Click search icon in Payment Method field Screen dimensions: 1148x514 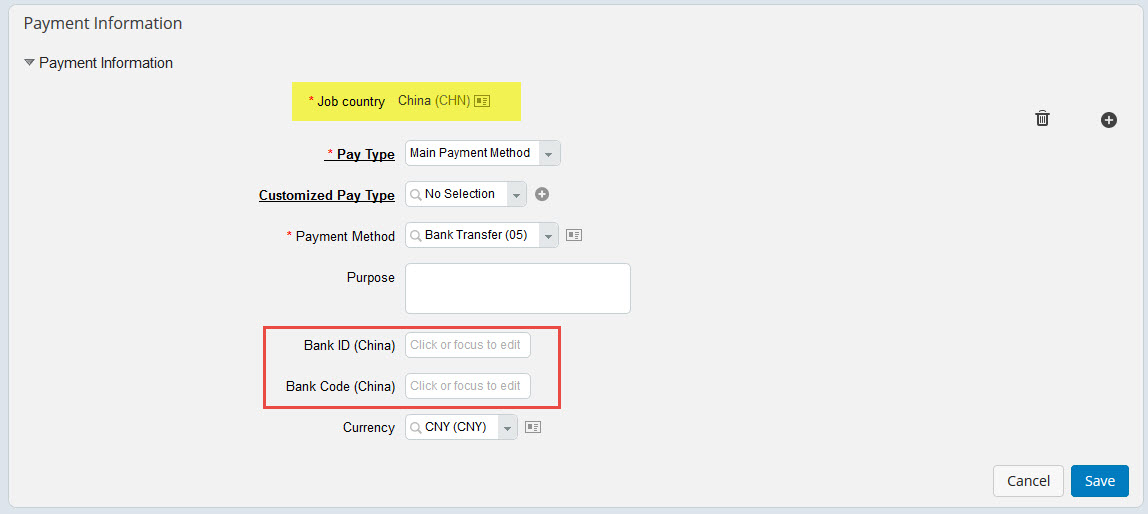[416, 236]
